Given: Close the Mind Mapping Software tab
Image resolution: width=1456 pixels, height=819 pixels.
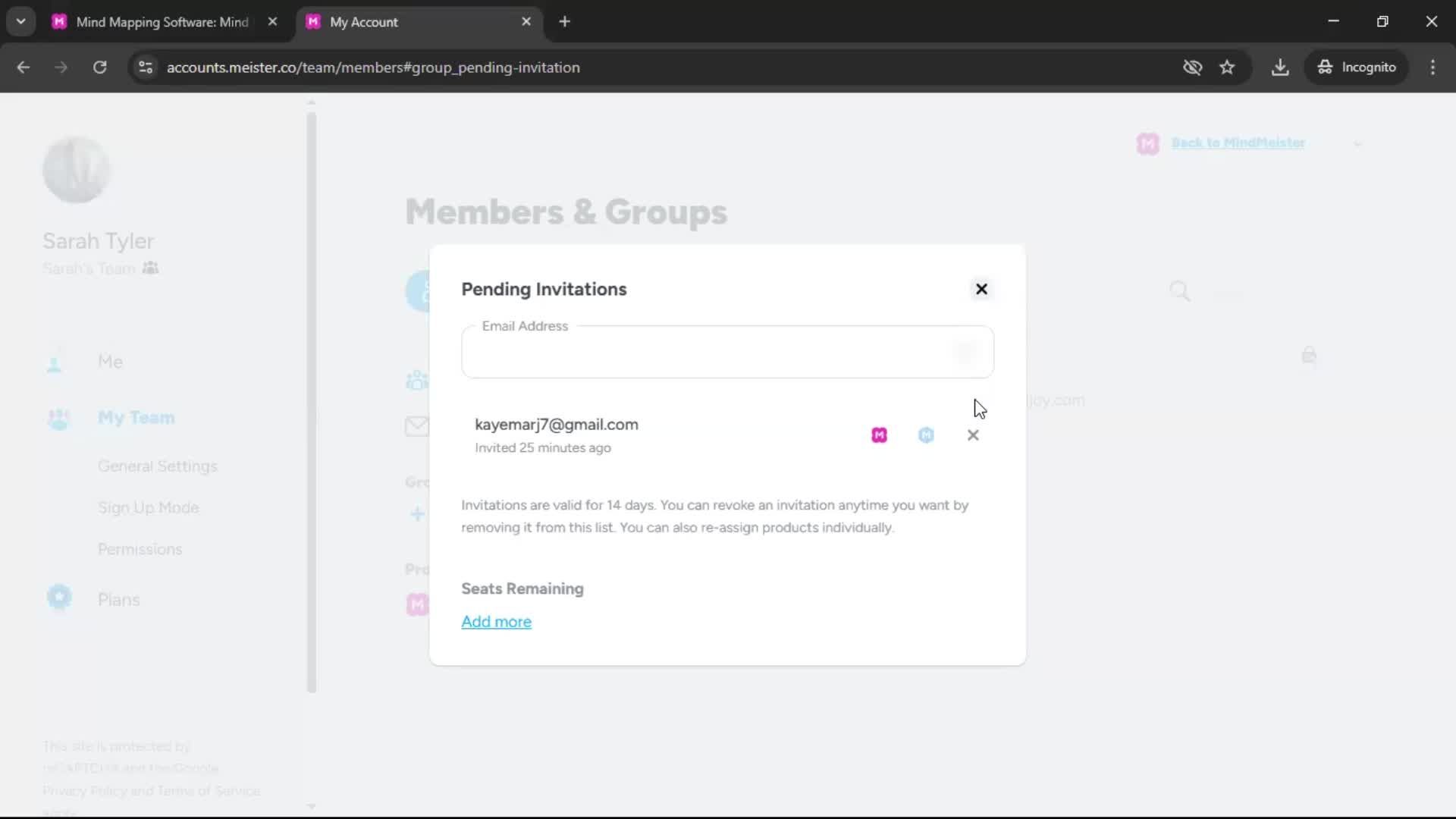Looking at the screenshot, I should (x=272, y=22).
